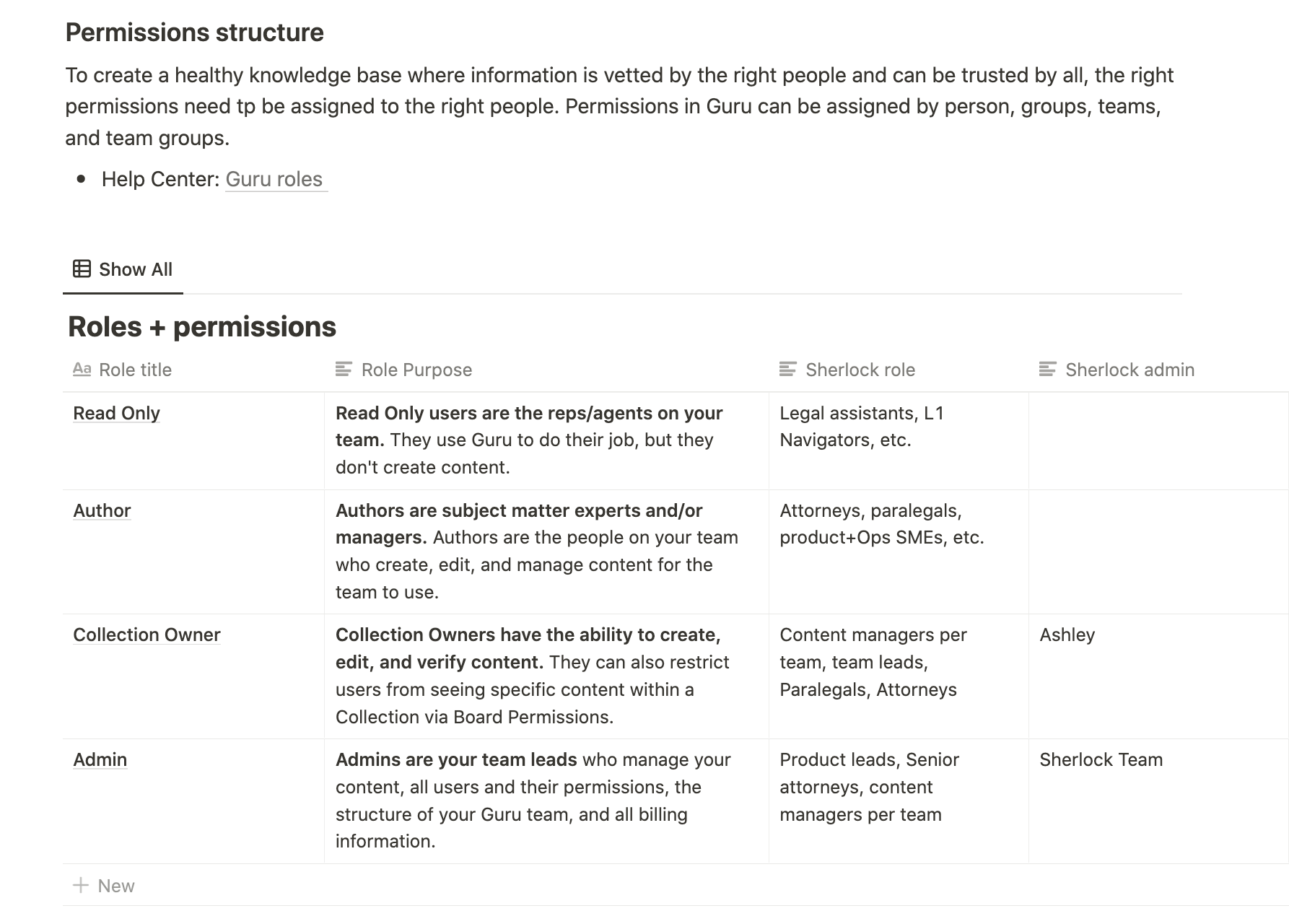Click the Sherlock admin column header

[1158, 370]
